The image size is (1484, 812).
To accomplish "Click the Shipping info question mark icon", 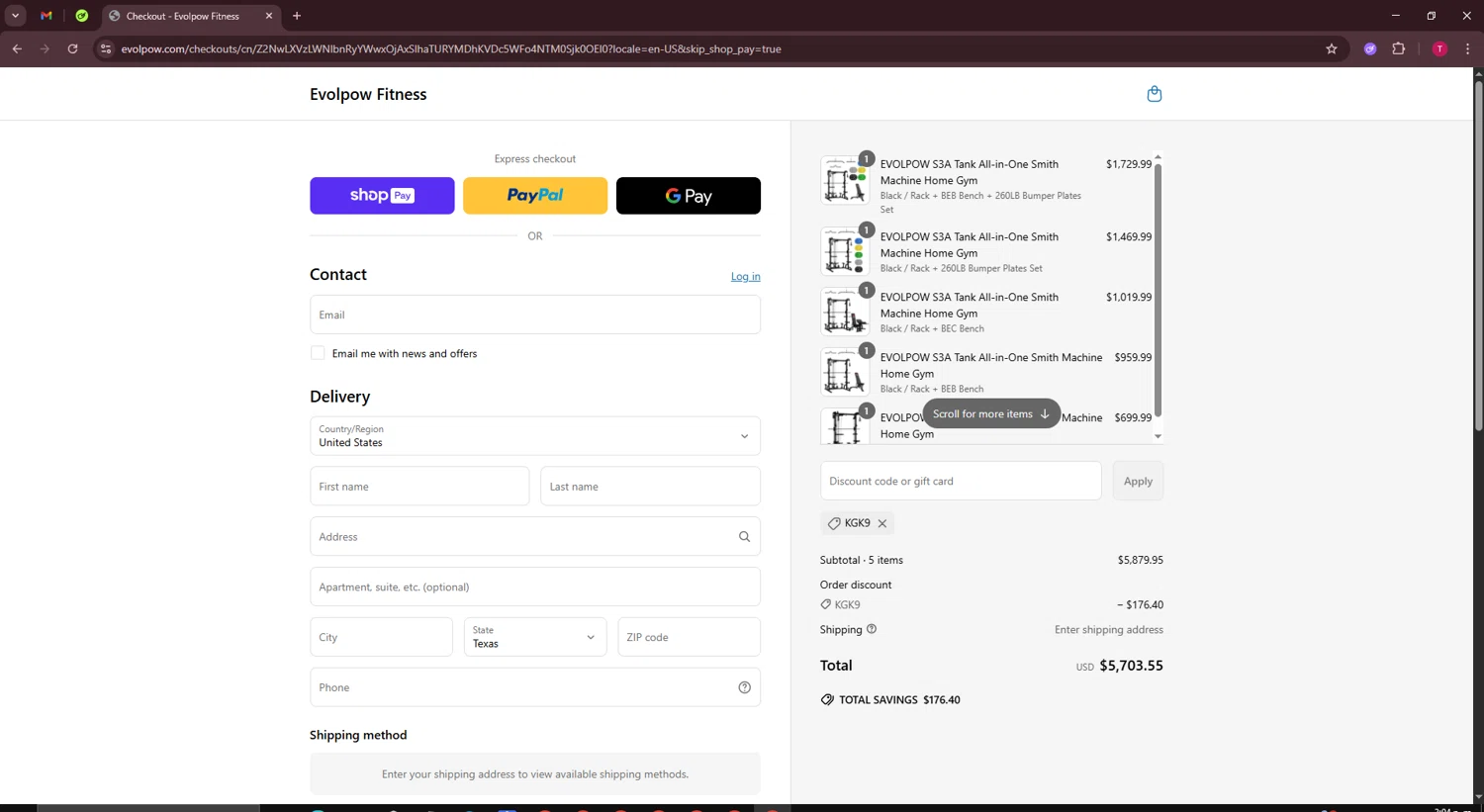I will pyautogui.click(x=872, y=629).
